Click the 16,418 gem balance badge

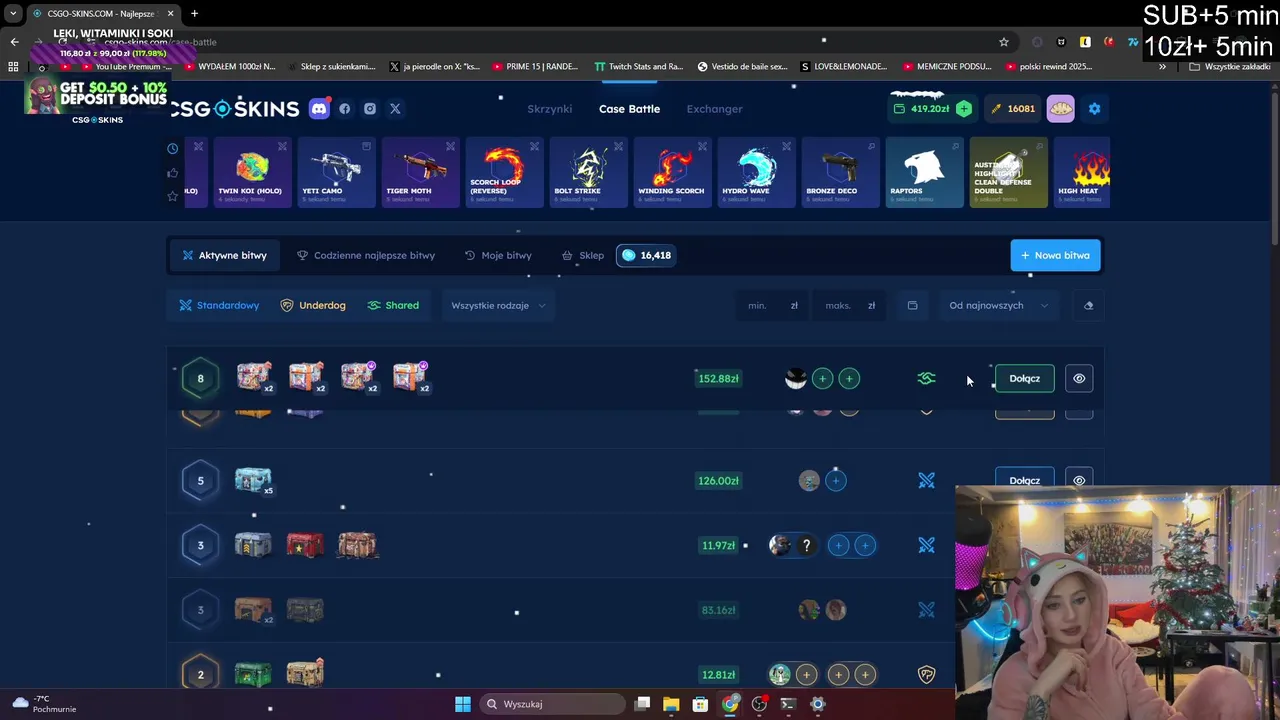pyautogui.click(x=646, y=255)
